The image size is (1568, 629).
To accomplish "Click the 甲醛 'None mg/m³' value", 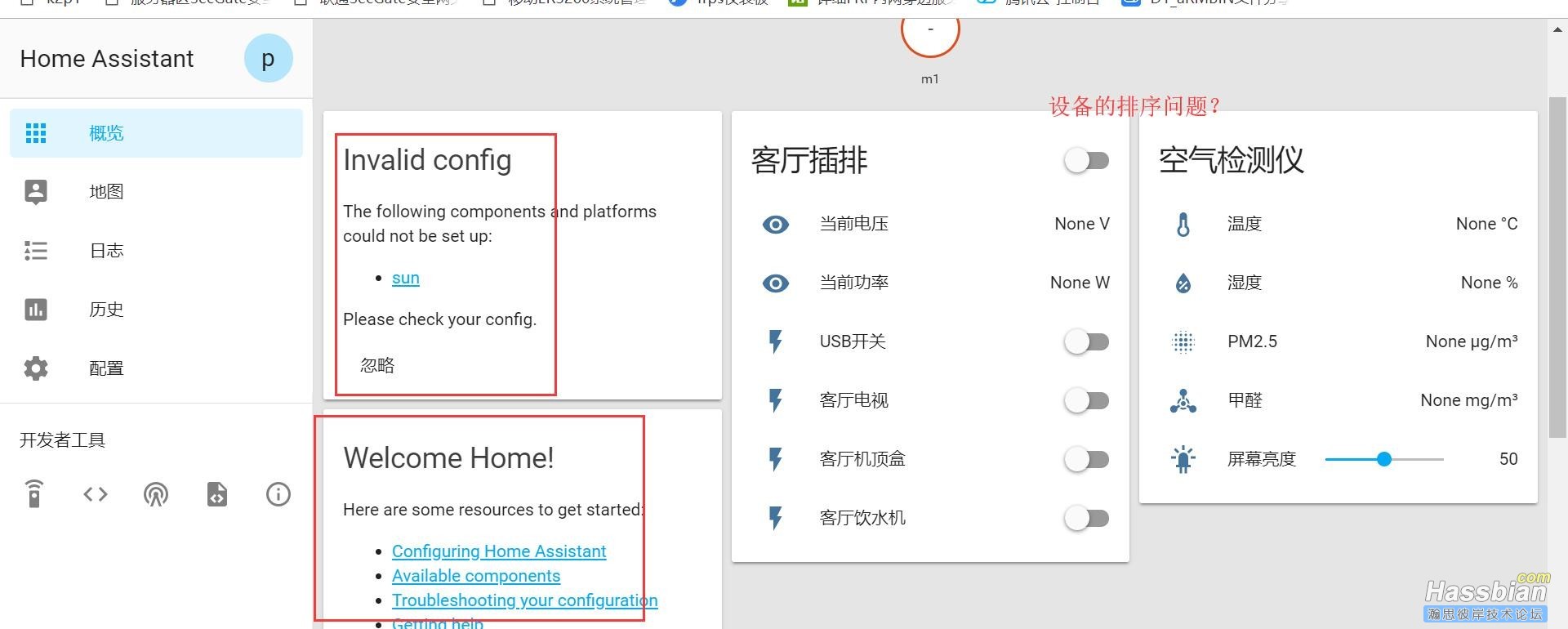I will point(1469,401).
